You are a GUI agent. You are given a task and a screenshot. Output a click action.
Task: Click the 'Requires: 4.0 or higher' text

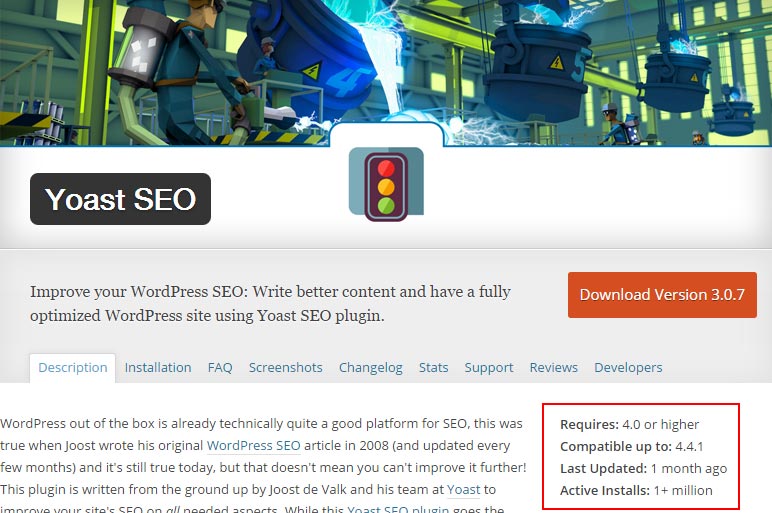629,424
